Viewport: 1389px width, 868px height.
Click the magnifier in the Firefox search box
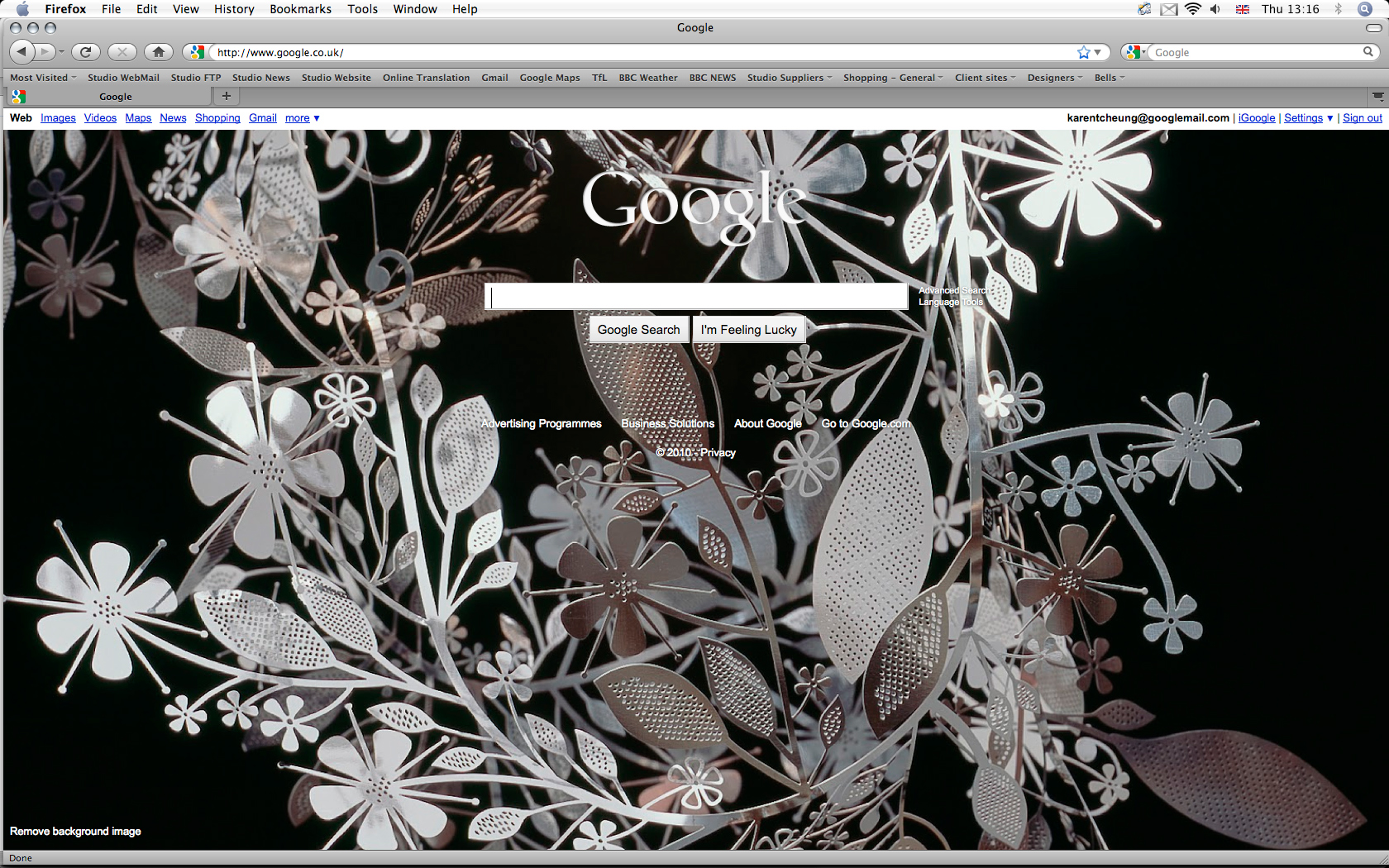(1368, 52)
